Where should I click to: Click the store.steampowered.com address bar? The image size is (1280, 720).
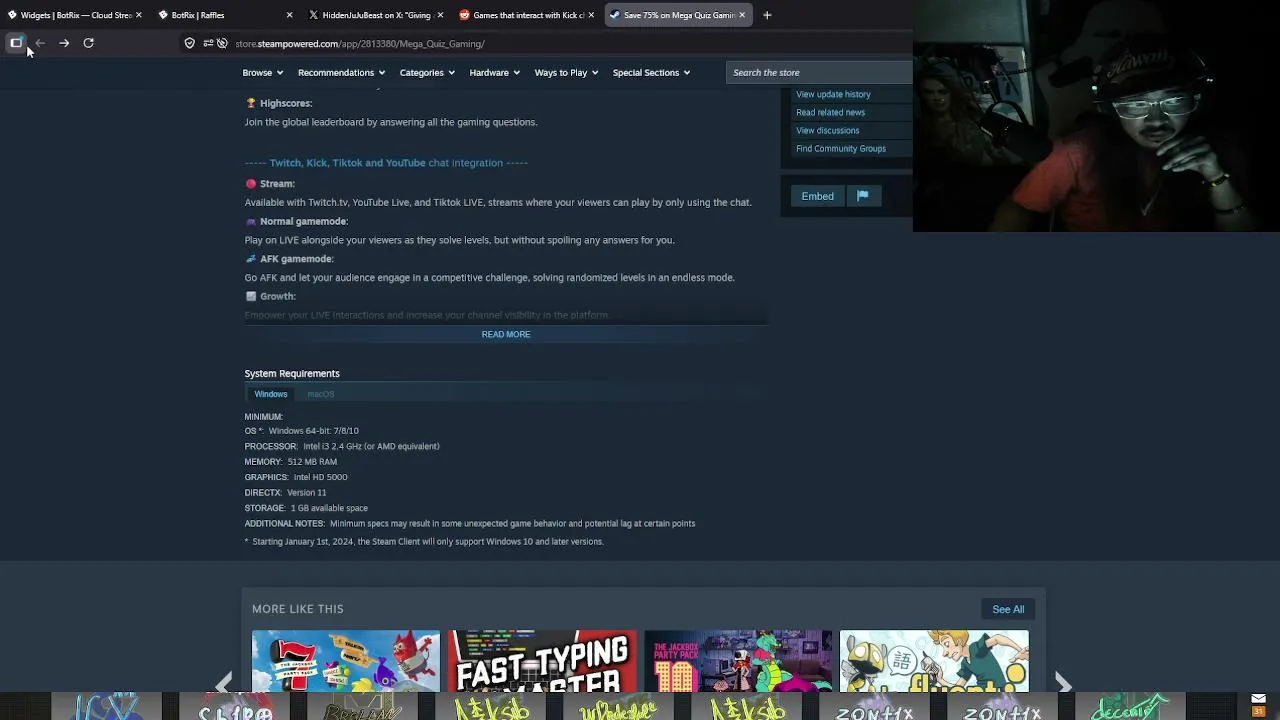[360, 43]
